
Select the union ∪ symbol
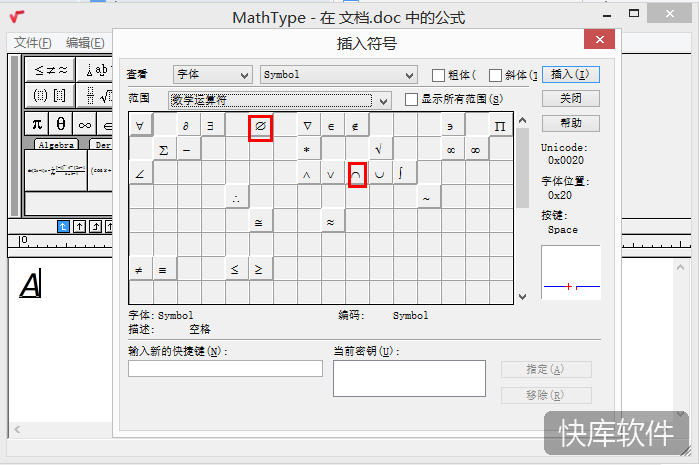tap(381, 173)
